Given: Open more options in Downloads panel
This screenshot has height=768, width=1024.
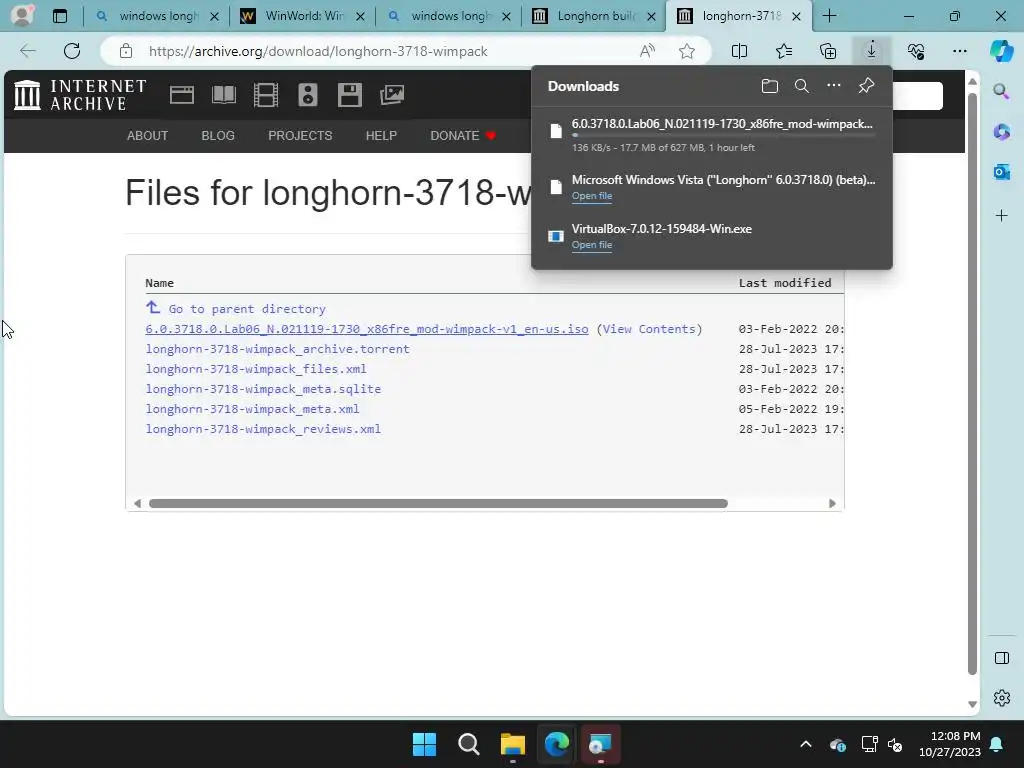Looking at the screenshot, I should [x=833, y=86].
